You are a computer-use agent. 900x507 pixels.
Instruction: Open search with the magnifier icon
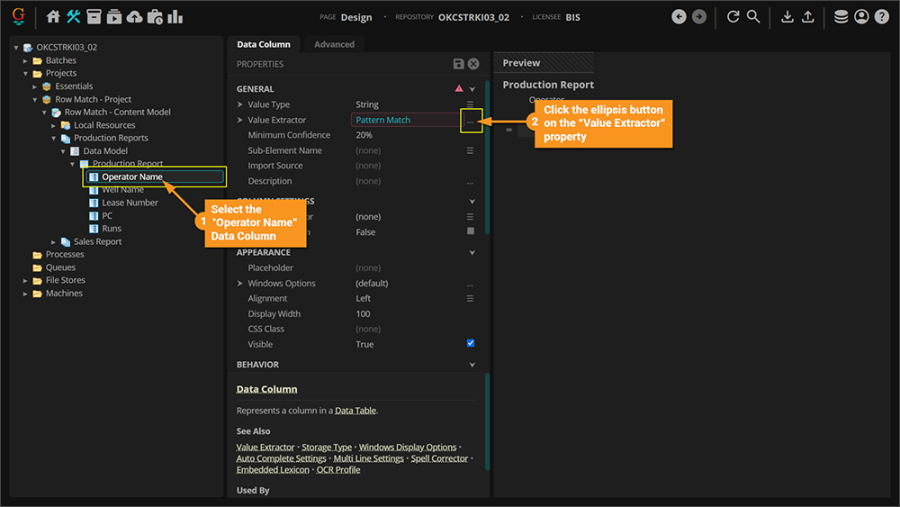coord(754,17)
